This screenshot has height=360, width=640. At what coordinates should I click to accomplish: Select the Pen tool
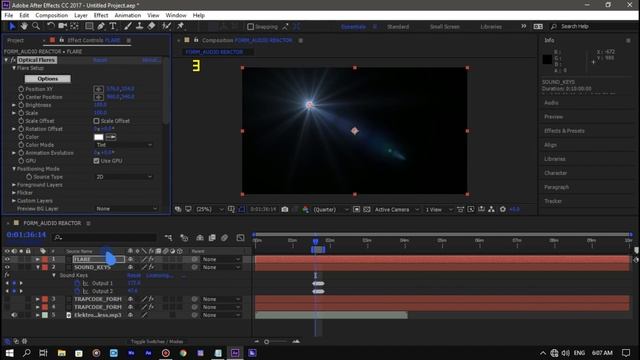coord(101,26)
